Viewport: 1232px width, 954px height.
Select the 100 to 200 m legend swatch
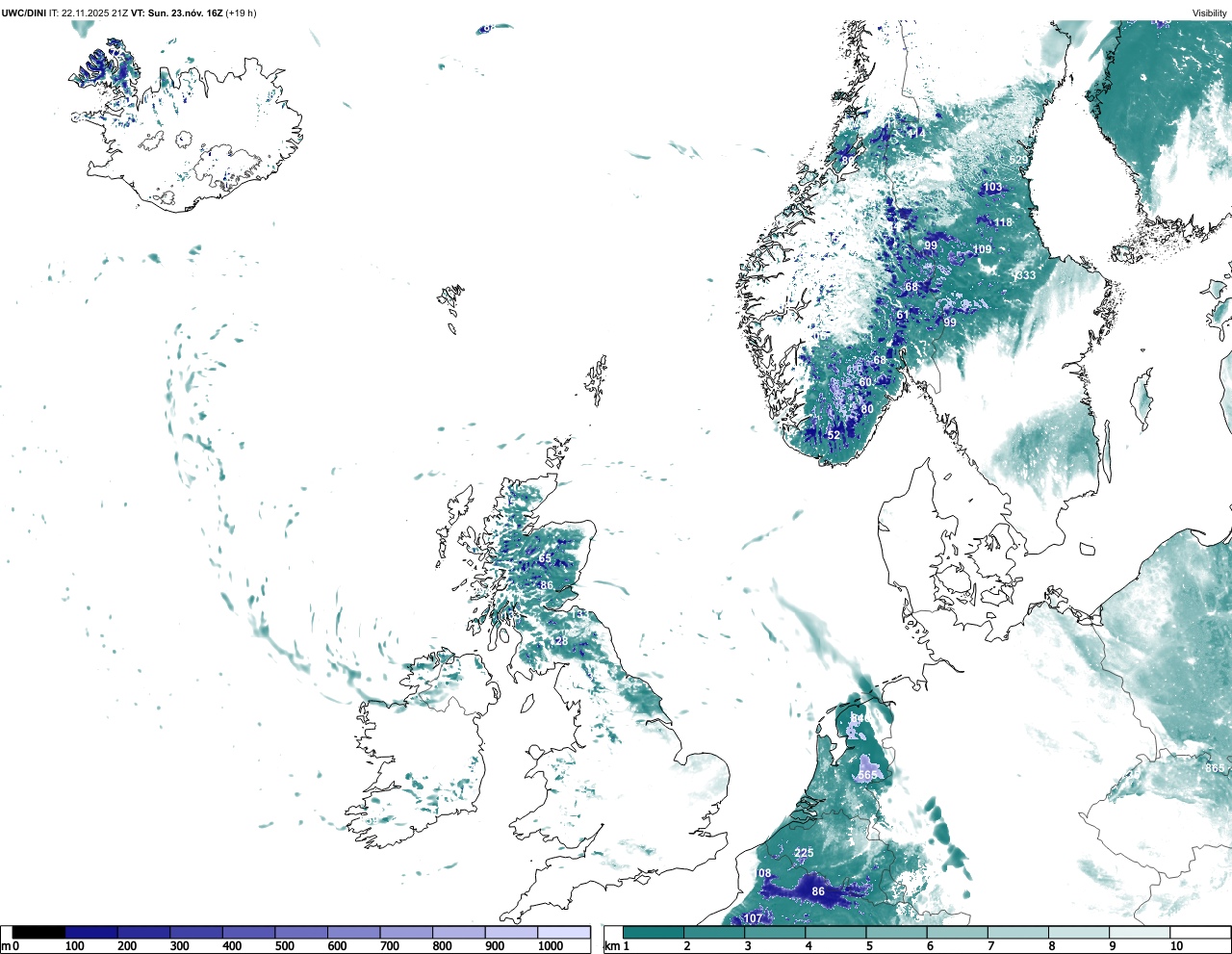pyautogui.click(x=91, y=933)
